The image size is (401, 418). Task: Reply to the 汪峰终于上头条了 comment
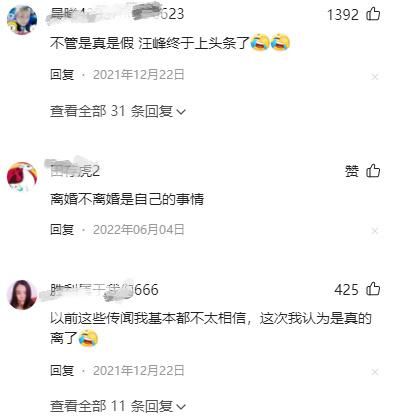tap(62, 74)
